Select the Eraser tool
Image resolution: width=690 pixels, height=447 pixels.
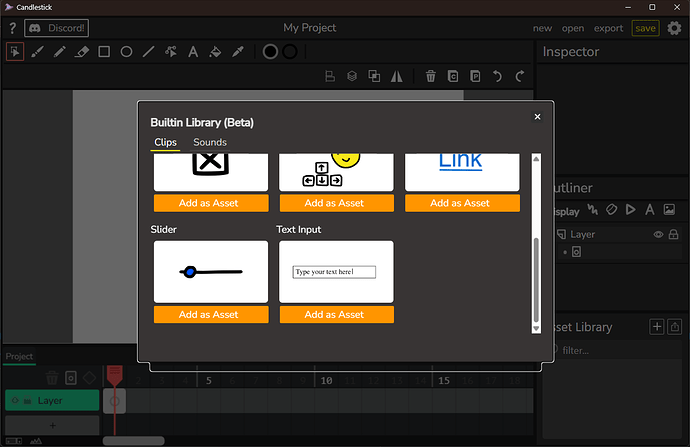[82, 52]
